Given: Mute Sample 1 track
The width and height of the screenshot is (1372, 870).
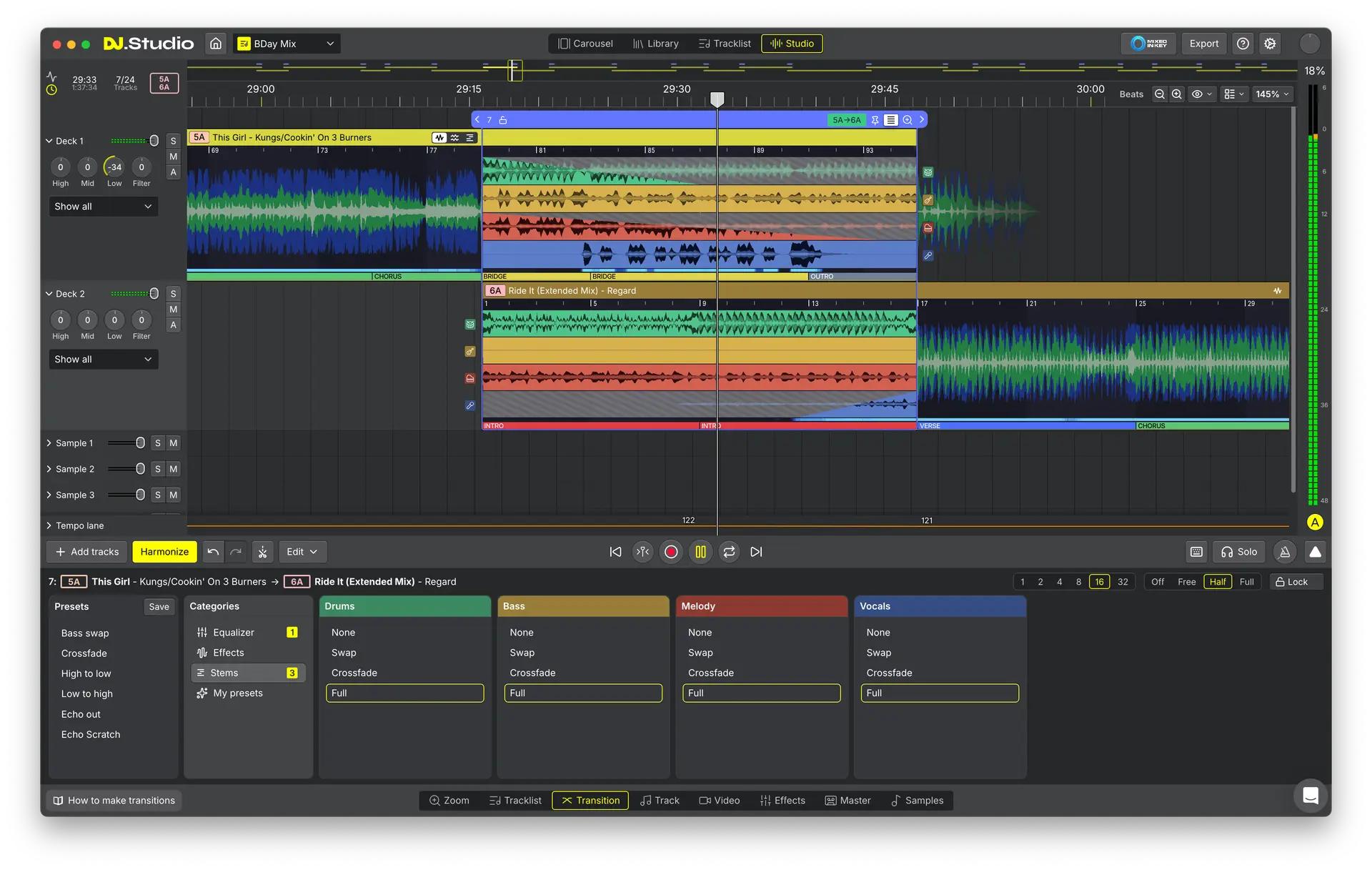Looking at the screenshot, I should (x=173, y=443).
